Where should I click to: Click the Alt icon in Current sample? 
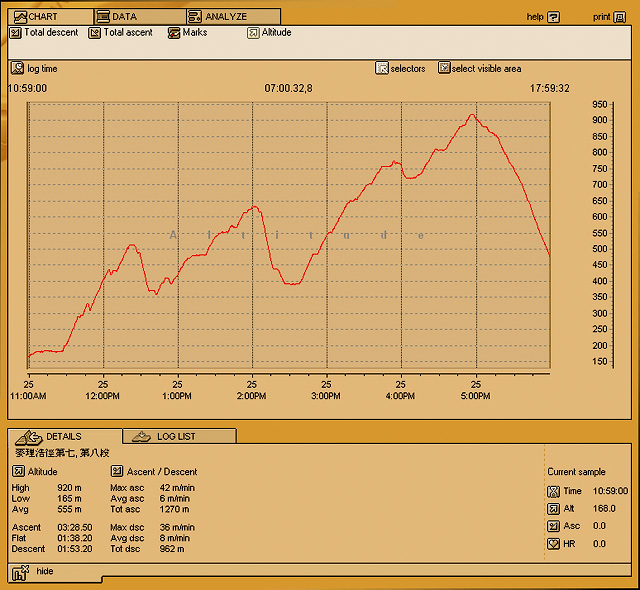point(553,509)
